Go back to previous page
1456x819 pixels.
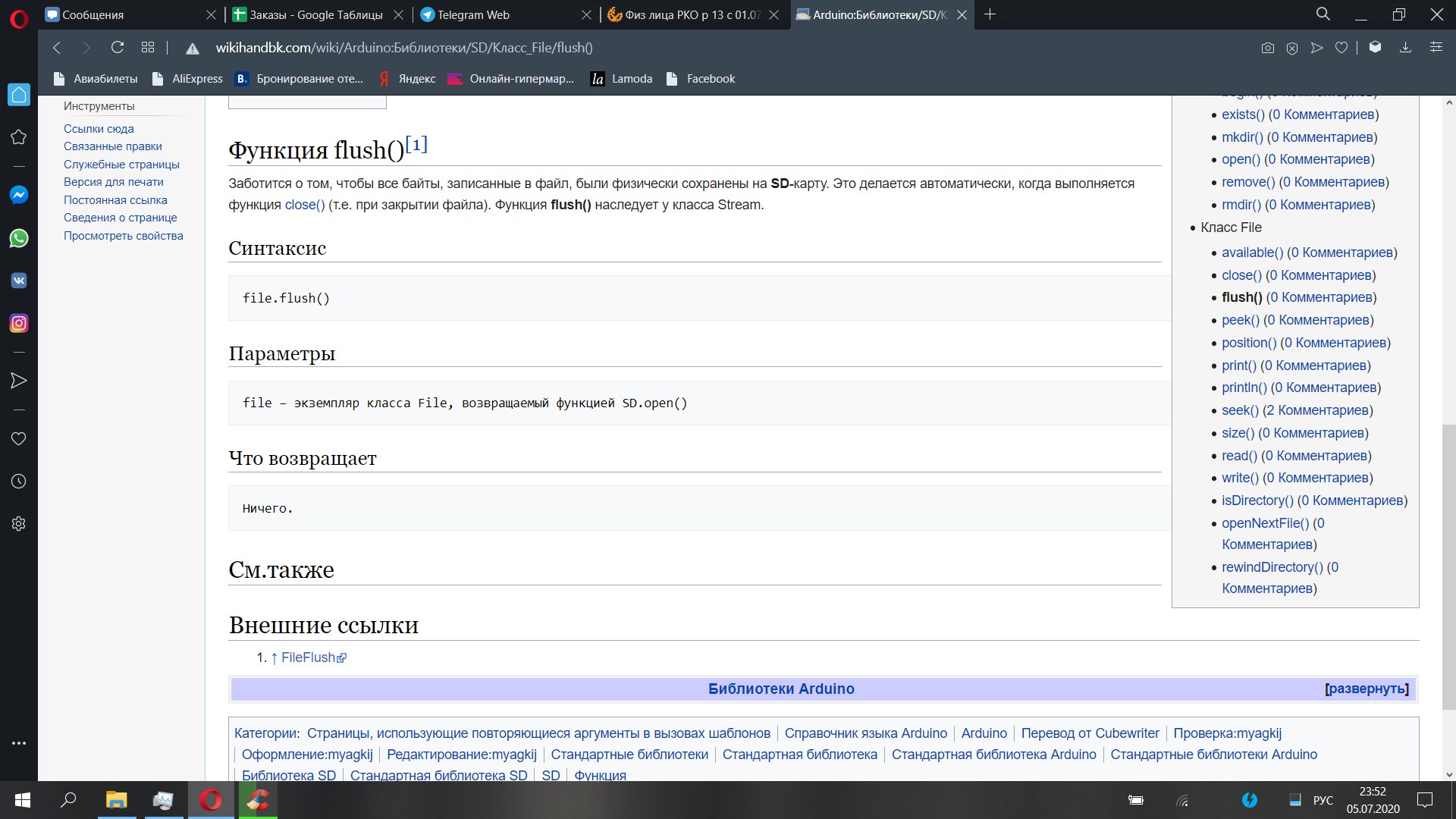point(57,48)
